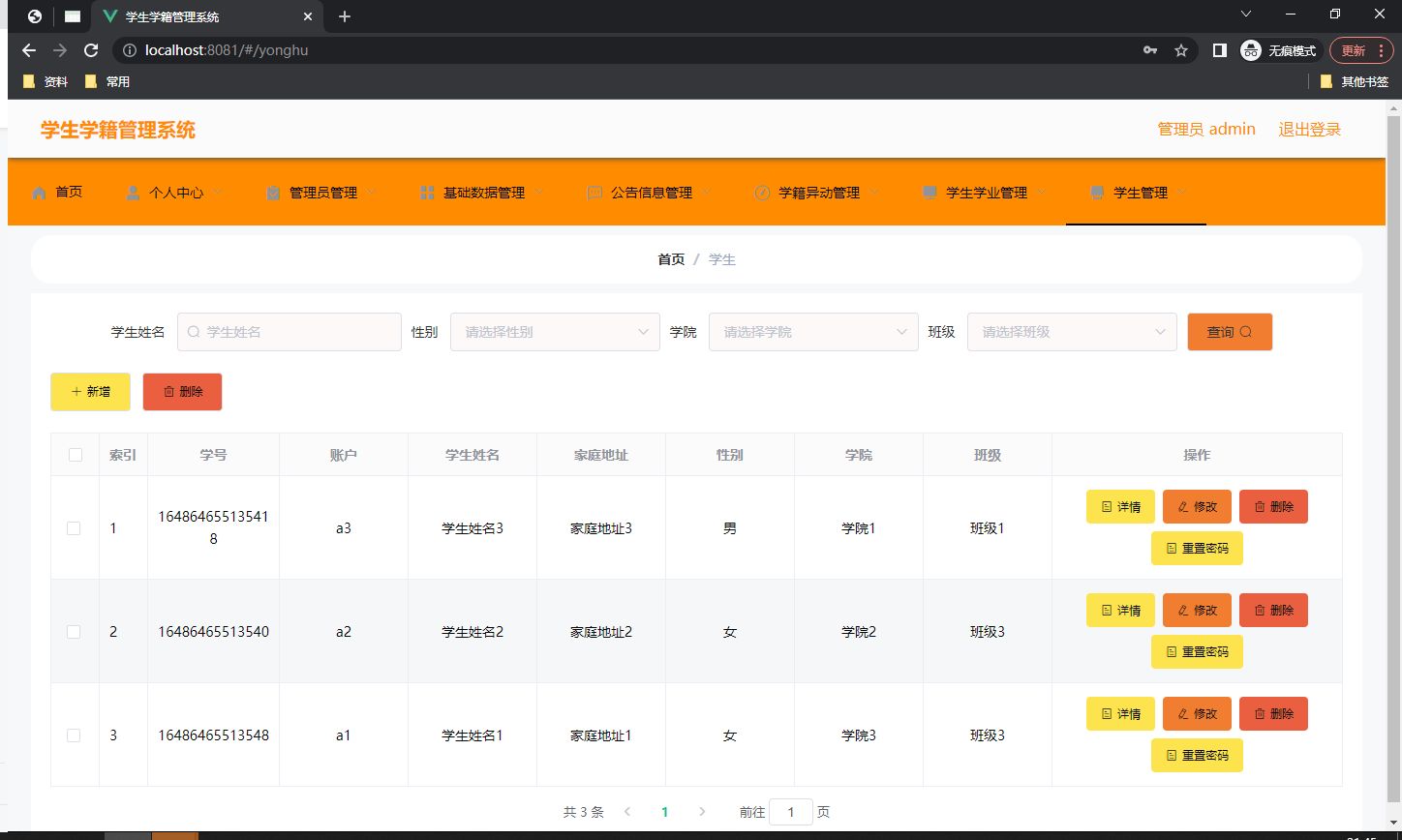Screen dimensions: 1402x840
Task: Click 修改 for student a2
Action: 1197,610
